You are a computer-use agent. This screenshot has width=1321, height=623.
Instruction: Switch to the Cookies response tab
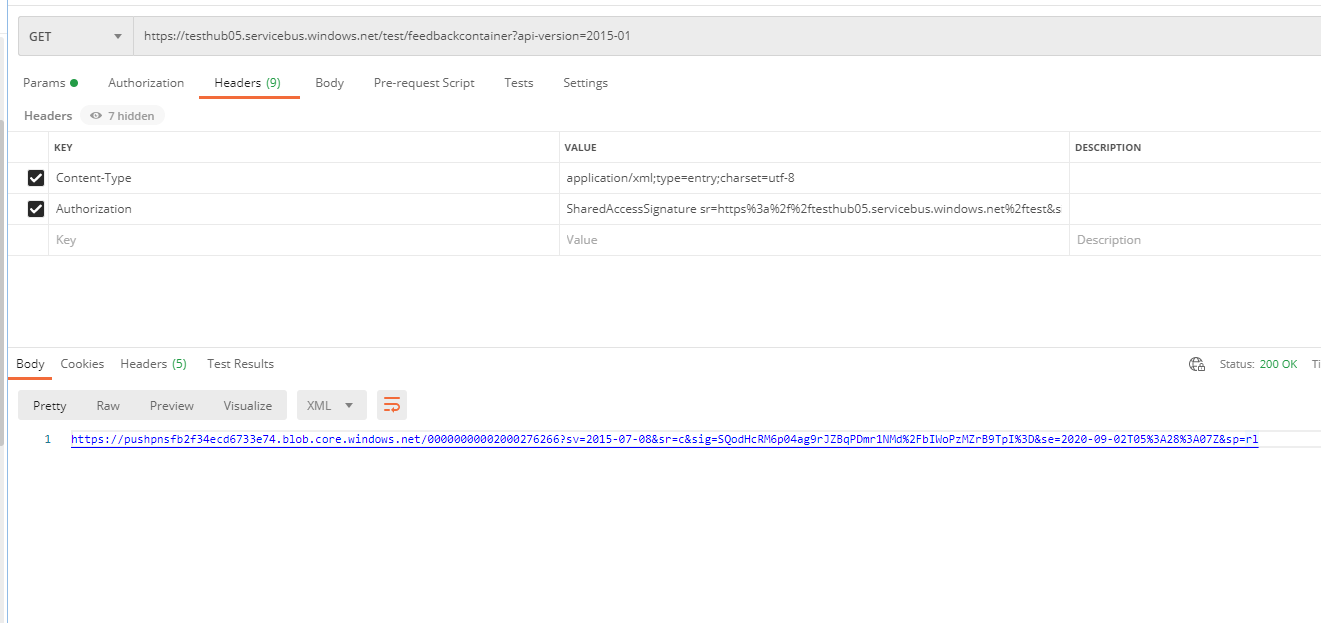82,363
